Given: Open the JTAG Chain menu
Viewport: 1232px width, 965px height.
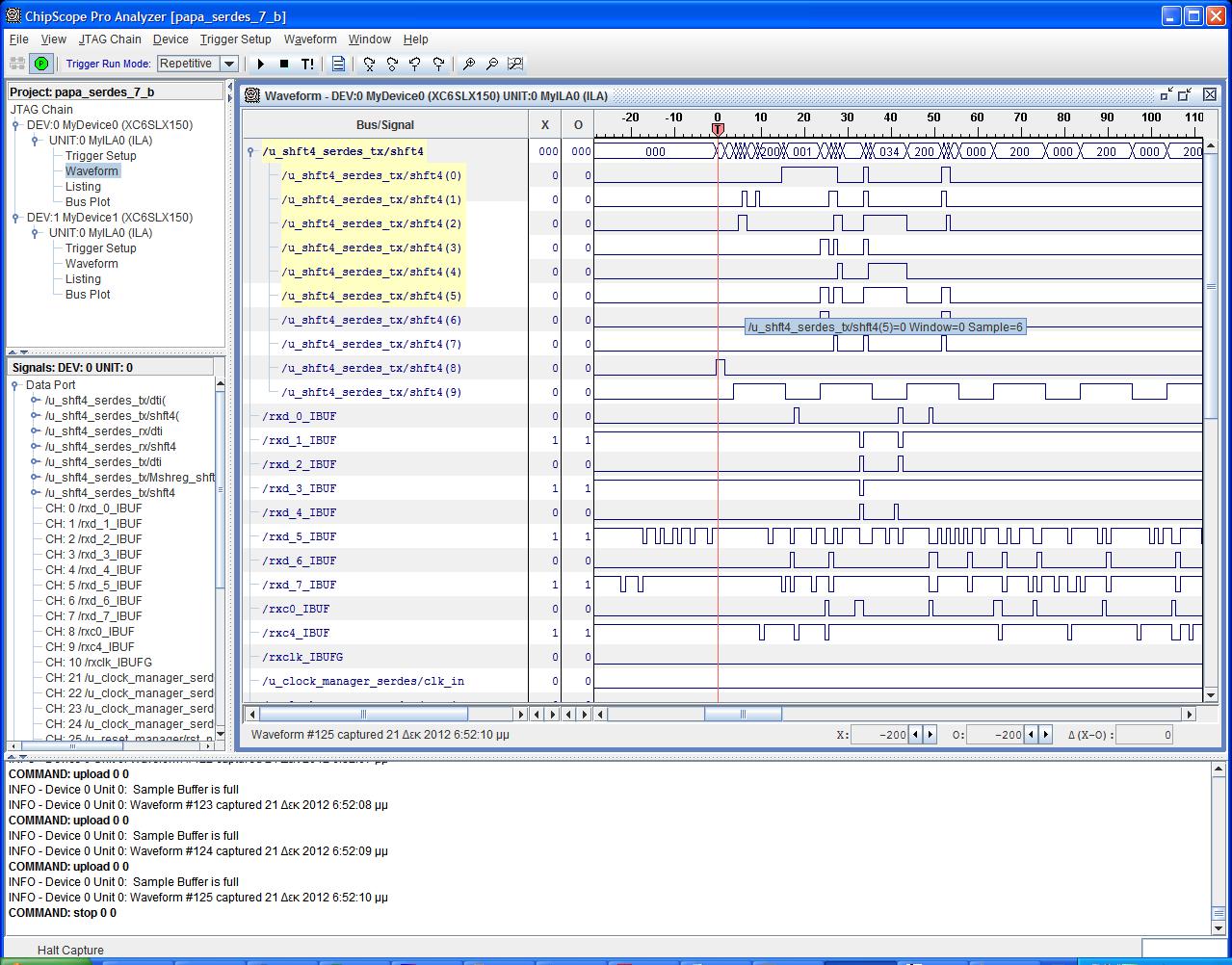Looking at the screenshot, I should 110,39.
